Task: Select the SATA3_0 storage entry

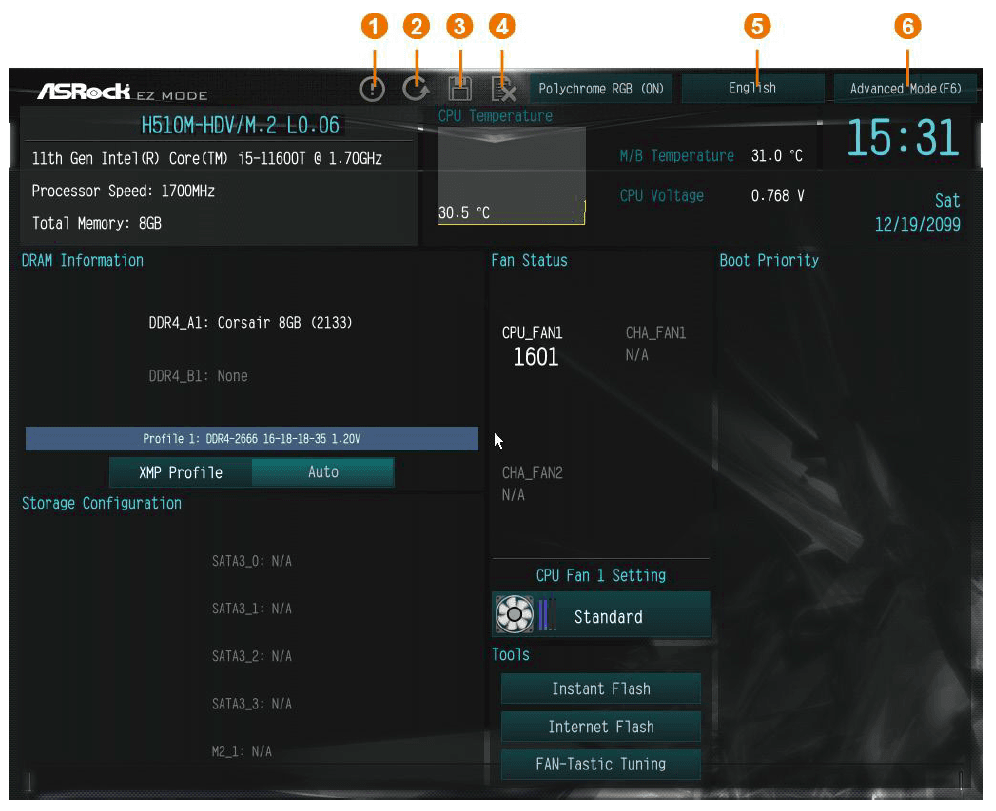Action: (x=252, y=561)
